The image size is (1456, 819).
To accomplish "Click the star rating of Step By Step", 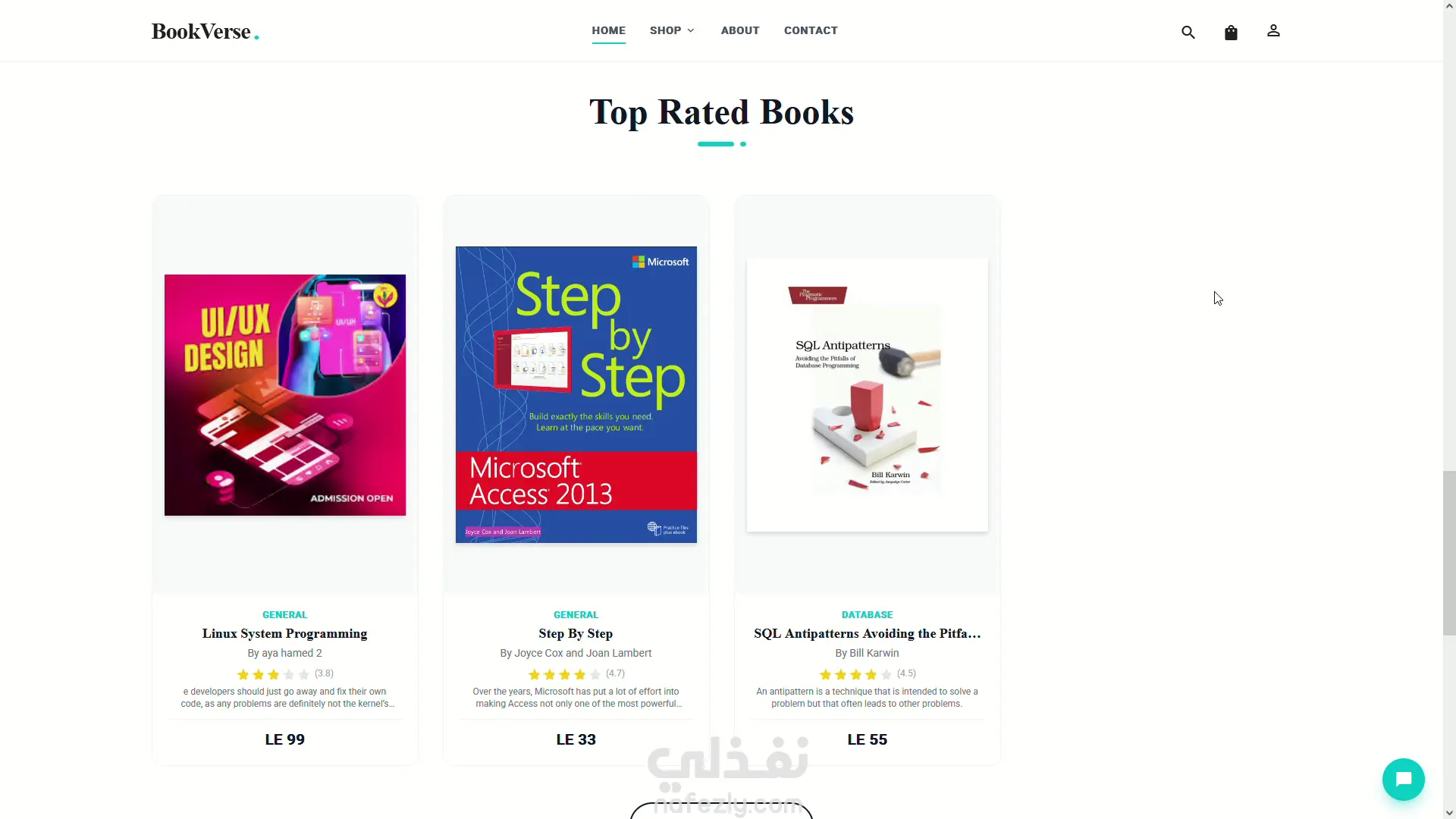I will 564,674.
